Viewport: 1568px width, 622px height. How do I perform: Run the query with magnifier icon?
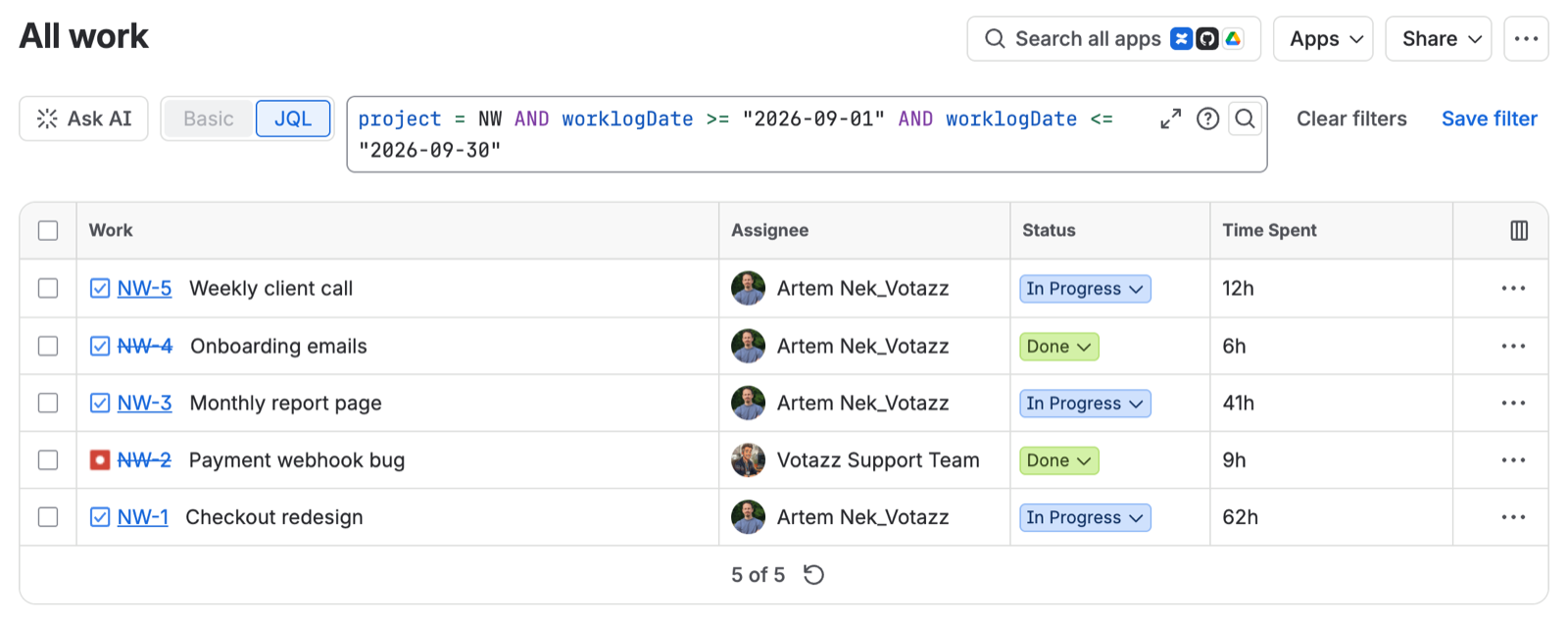[1246, 119]
